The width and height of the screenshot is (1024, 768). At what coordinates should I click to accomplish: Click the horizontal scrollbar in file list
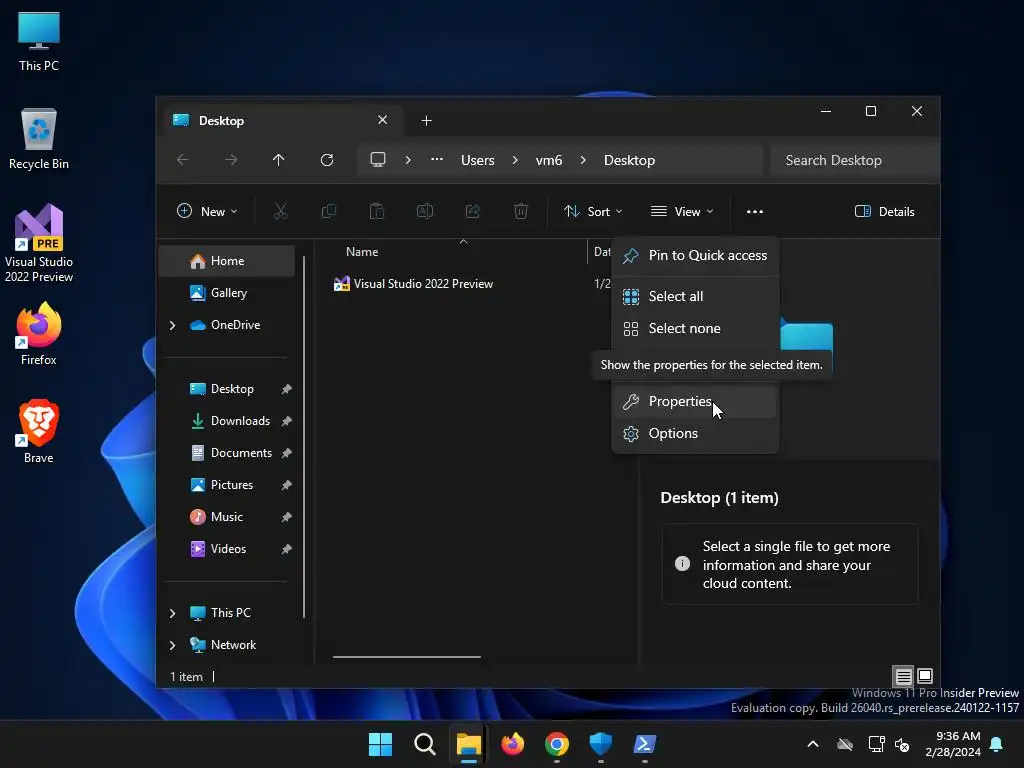click(407, 657)
